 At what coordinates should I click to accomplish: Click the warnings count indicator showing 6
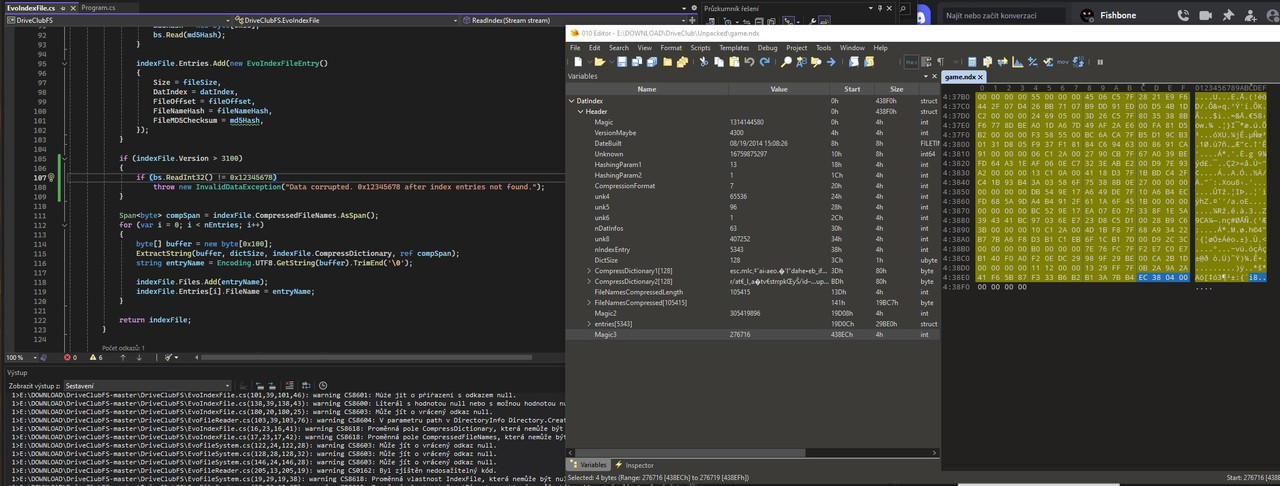(x=96, y=357)
